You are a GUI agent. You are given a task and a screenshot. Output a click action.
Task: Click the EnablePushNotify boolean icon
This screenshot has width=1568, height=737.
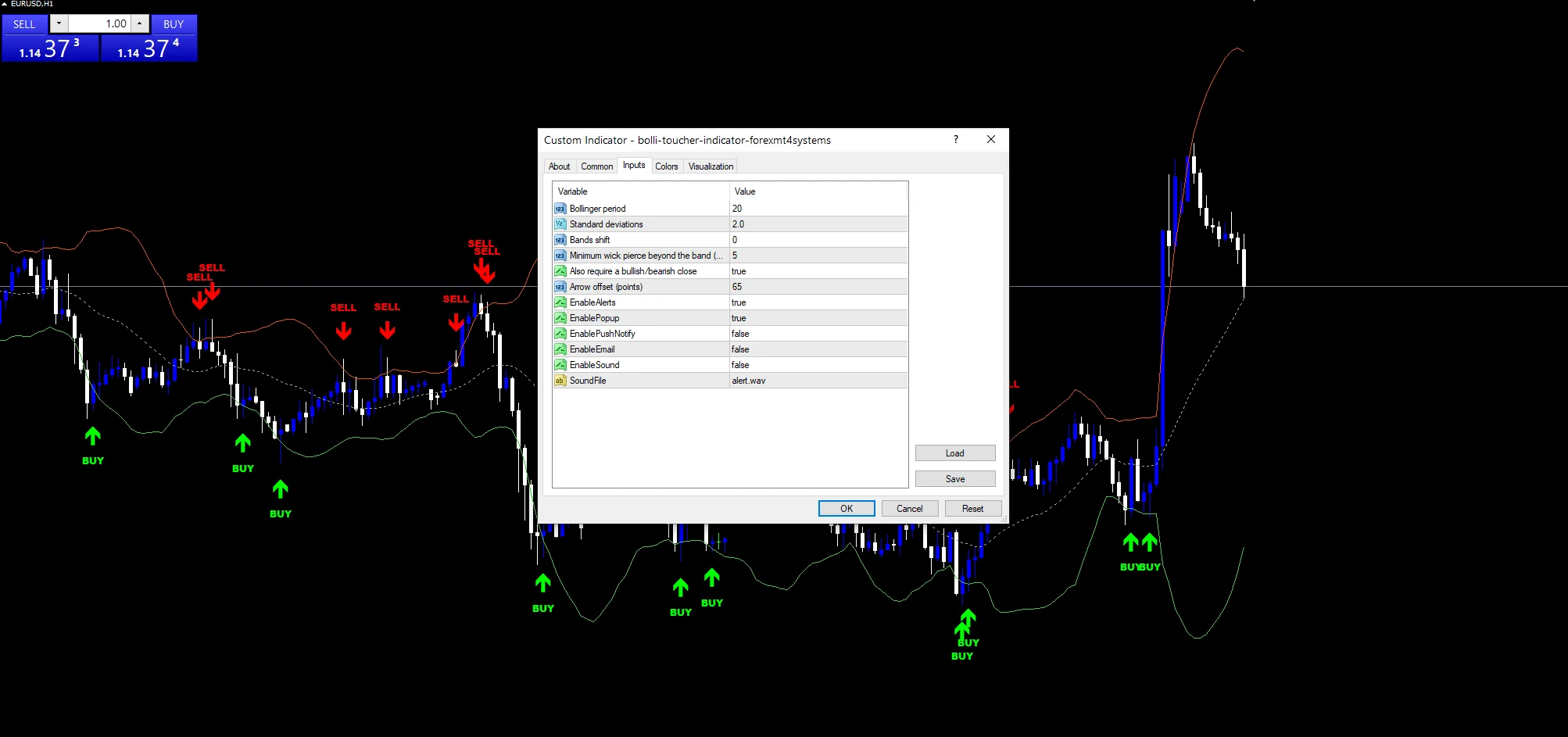pyautogui.click(x=560, y=334)
